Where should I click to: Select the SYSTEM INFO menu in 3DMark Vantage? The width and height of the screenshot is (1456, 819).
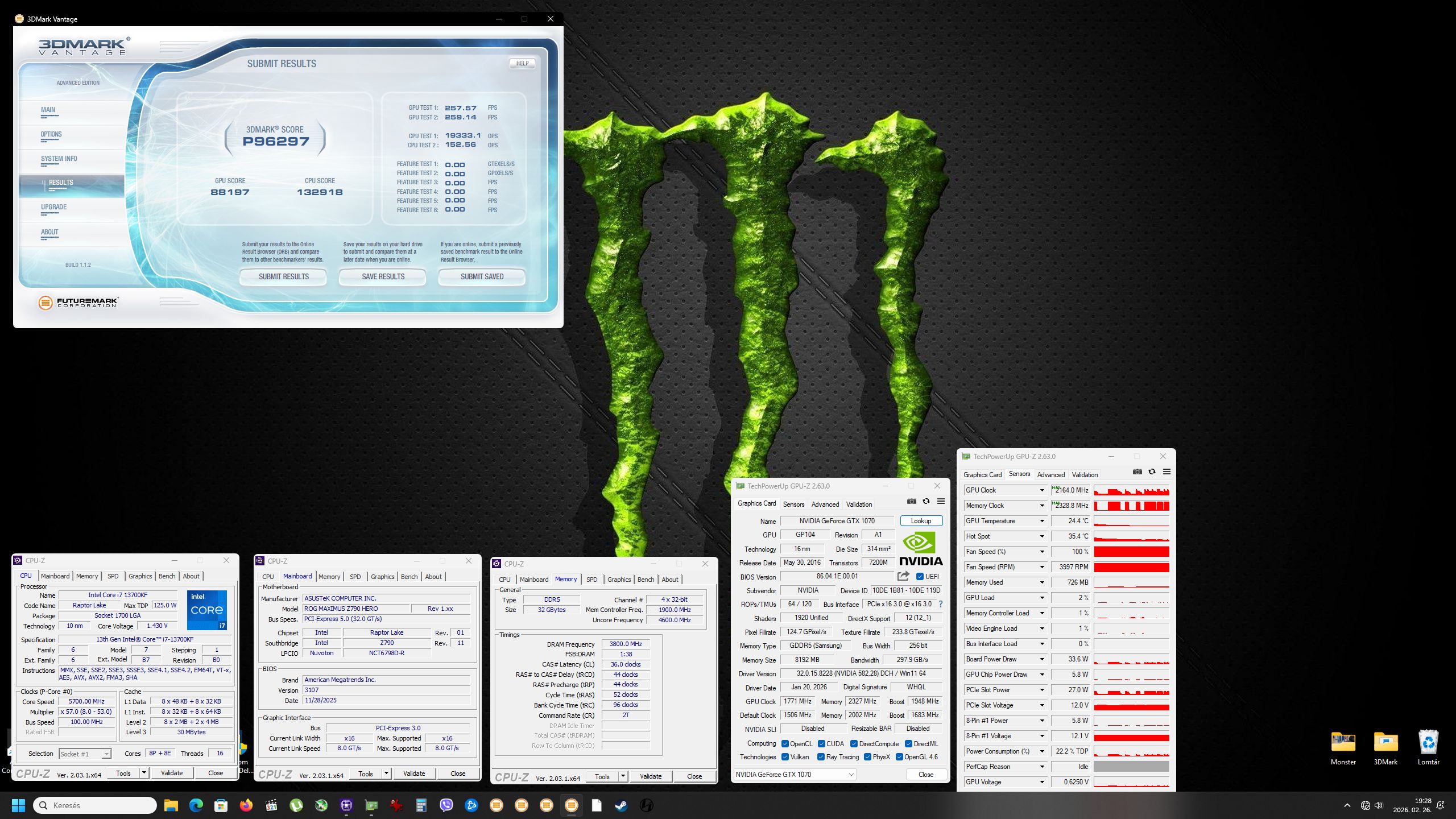[x=59, y=159]
